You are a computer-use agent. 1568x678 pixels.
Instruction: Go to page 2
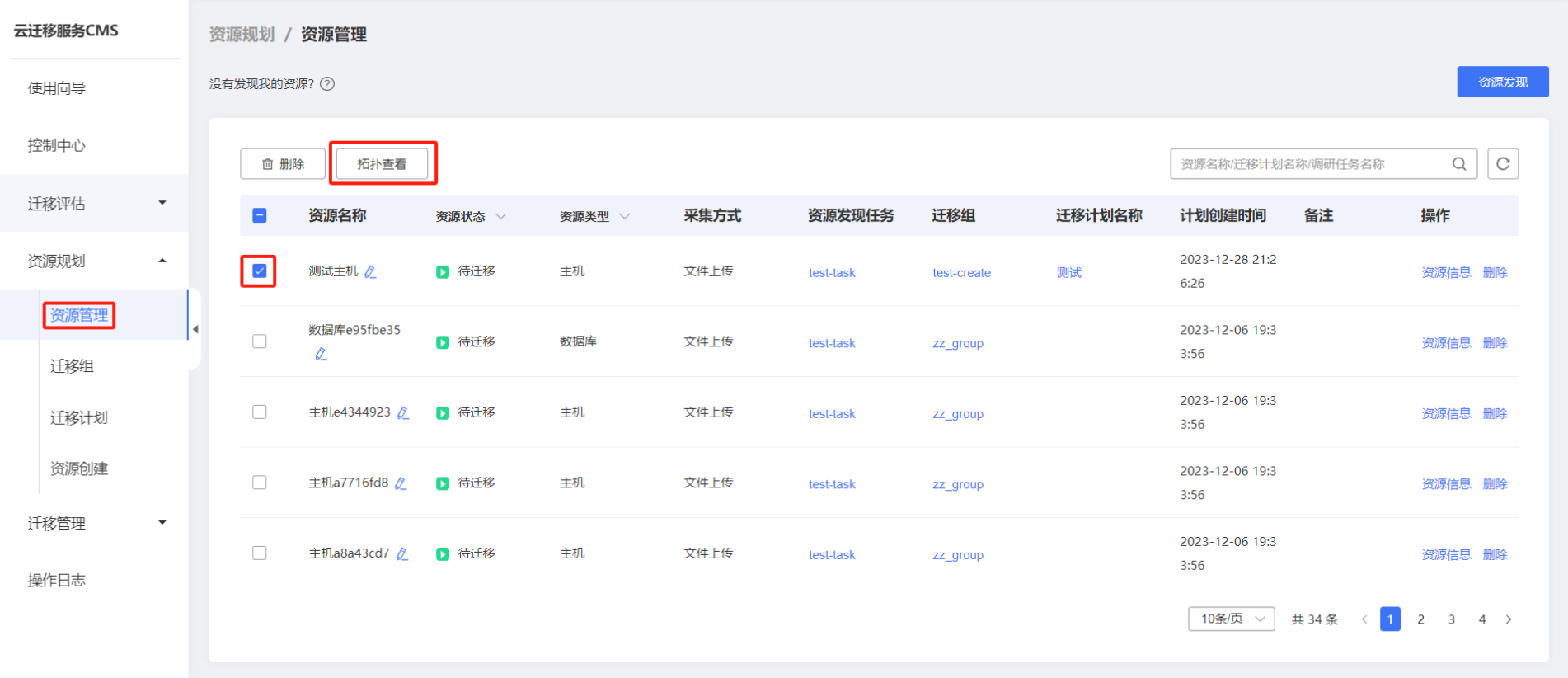click(1420, 619)
